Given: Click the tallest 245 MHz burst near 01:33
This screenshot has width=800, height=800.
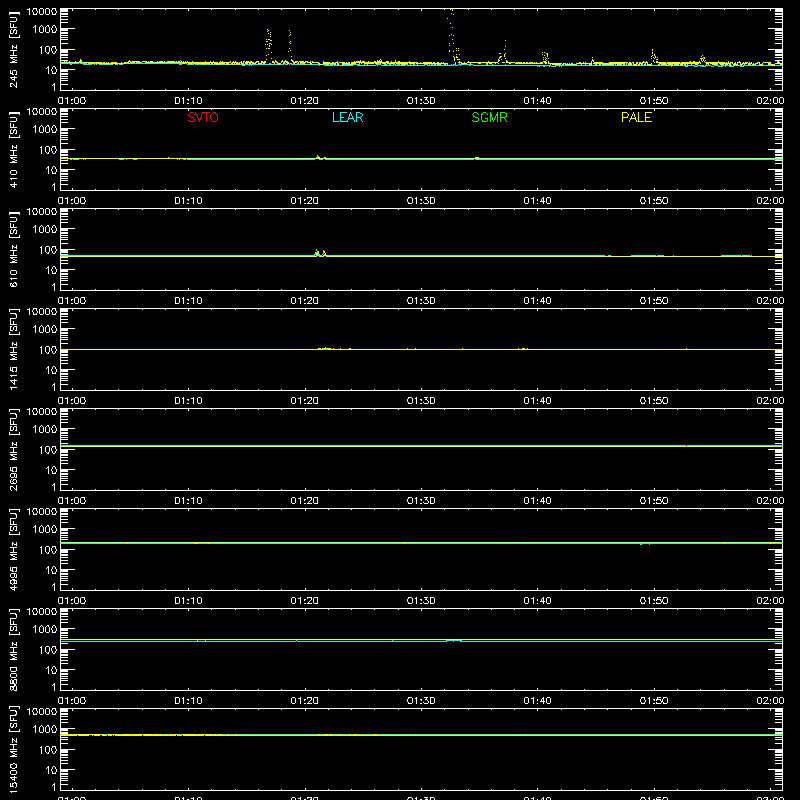Looking at the screenshot, I should (x=453, y=36).
